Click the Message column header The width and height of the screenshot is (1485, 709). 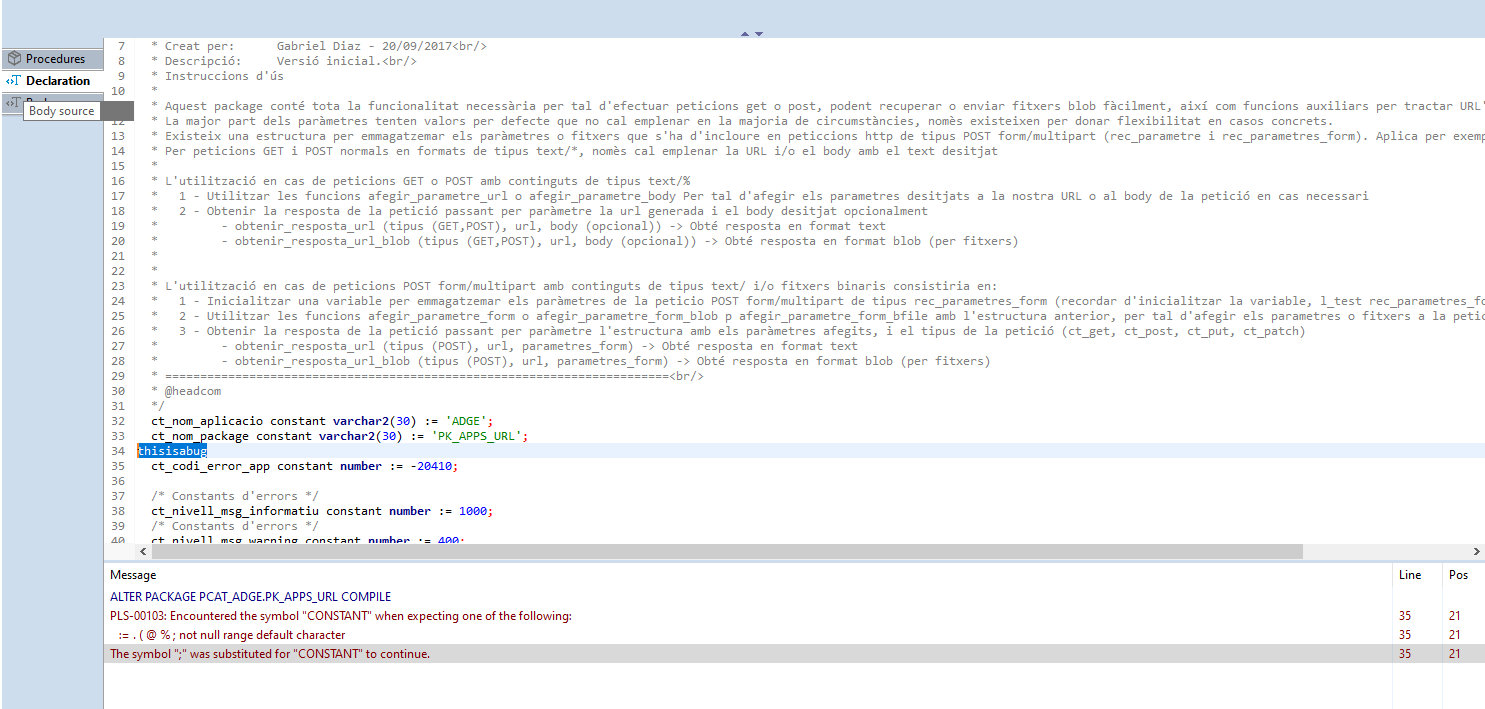pyautogui.click(x=130, y=575)
